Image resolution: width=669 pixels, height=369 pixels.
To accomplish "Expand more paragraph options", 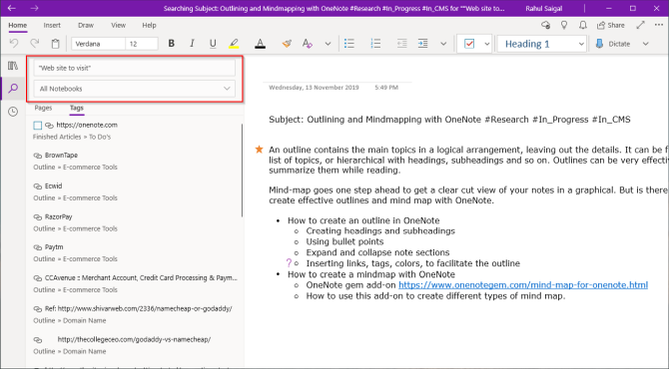I will tap(443, 44).
